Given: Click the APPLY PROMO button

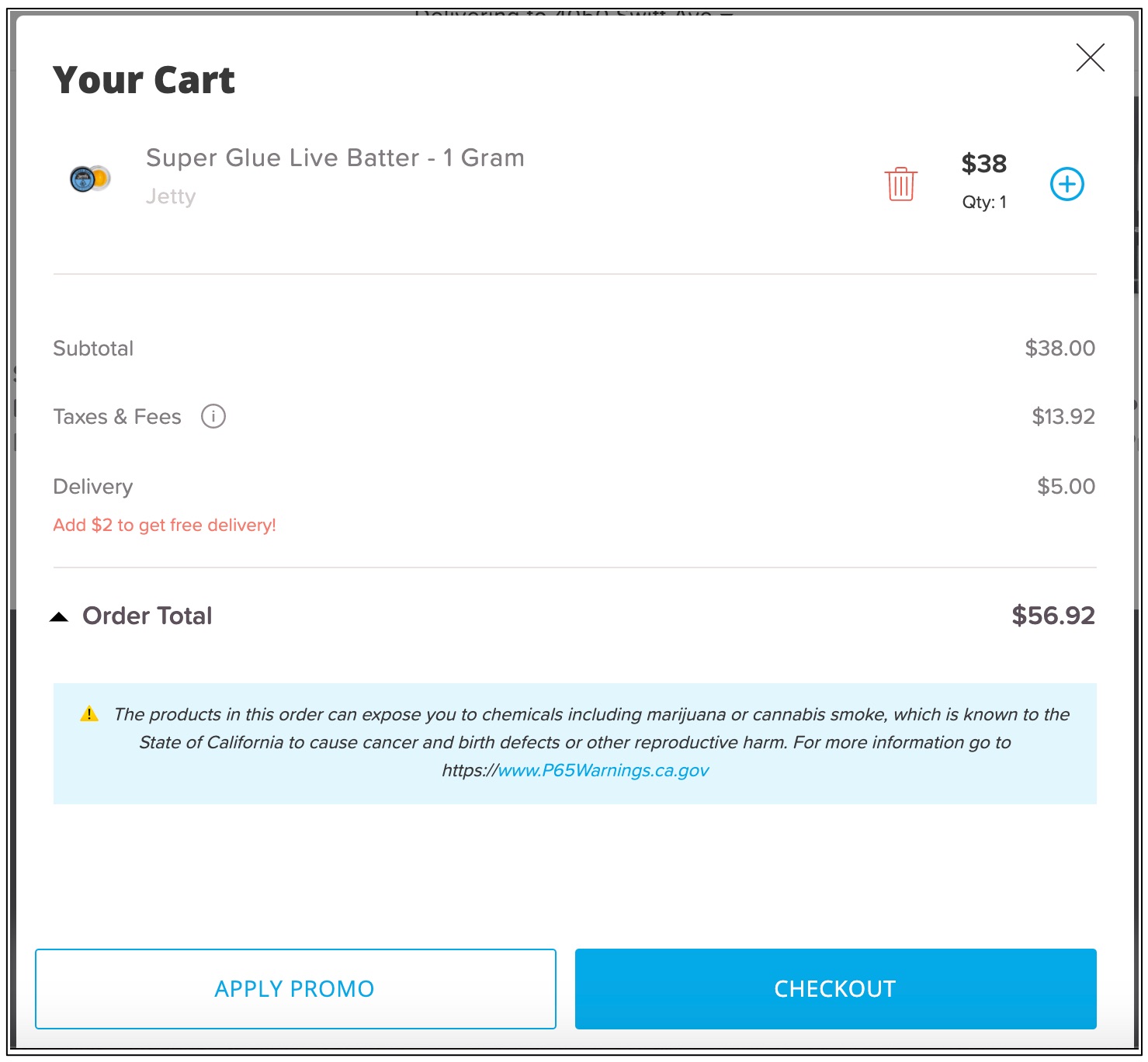Looking at the screenshot, I should tap(295, 988).
